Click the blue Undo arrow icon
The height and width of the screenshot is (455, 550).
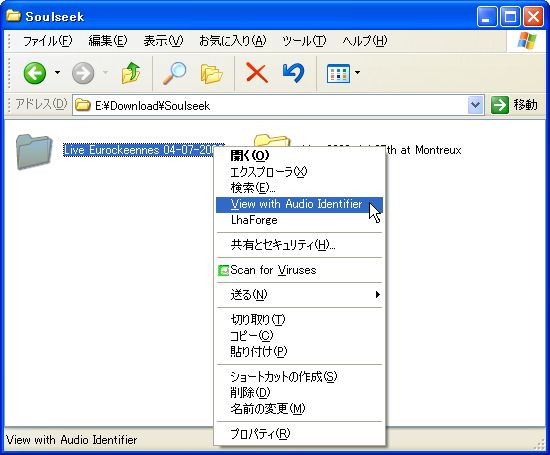(293, 73)
